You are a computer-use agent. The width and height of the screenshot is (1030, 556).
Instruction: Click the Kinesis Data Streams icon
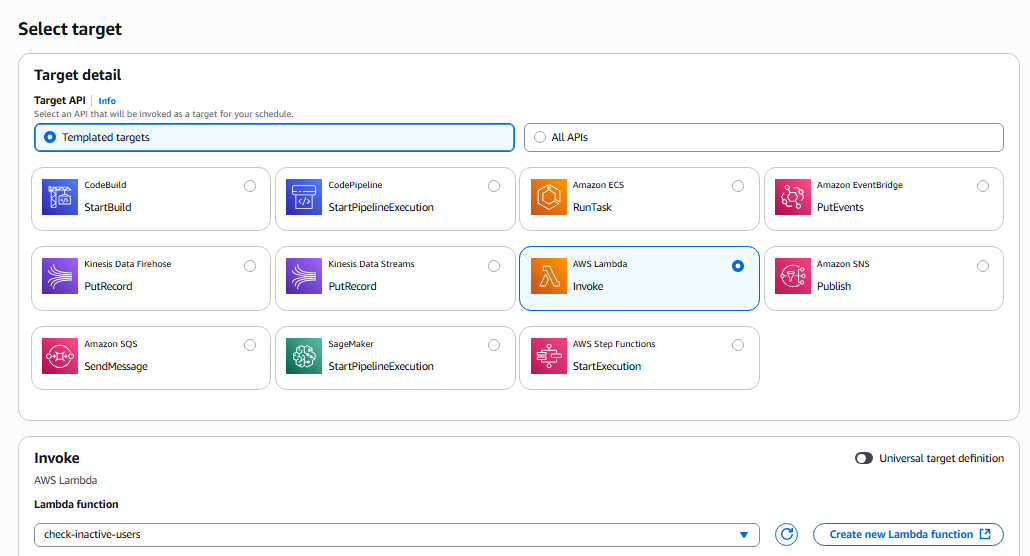(304, 276)
